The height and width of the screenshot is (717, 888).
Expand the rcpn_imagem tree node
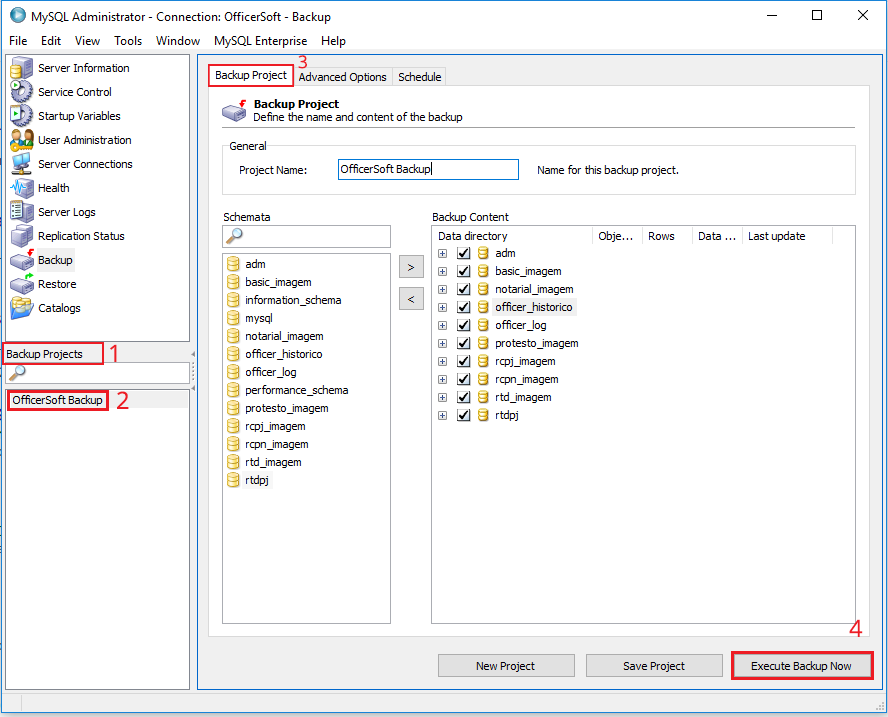(442, 380)
